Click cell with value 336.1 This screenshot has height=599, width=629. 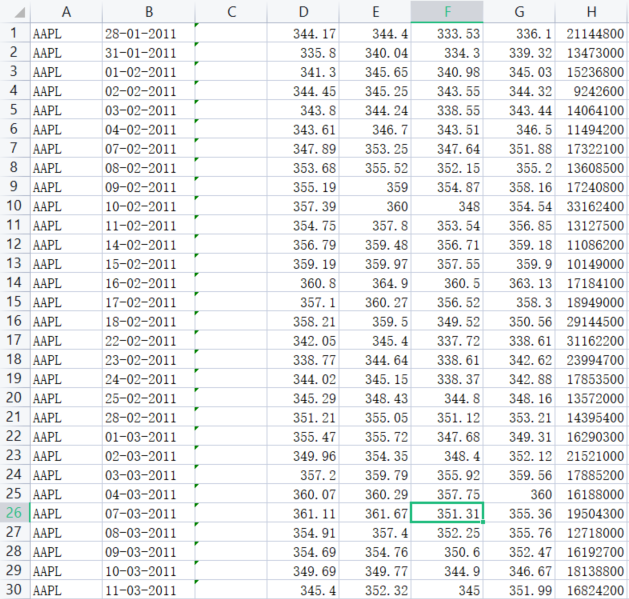(519, 33)
